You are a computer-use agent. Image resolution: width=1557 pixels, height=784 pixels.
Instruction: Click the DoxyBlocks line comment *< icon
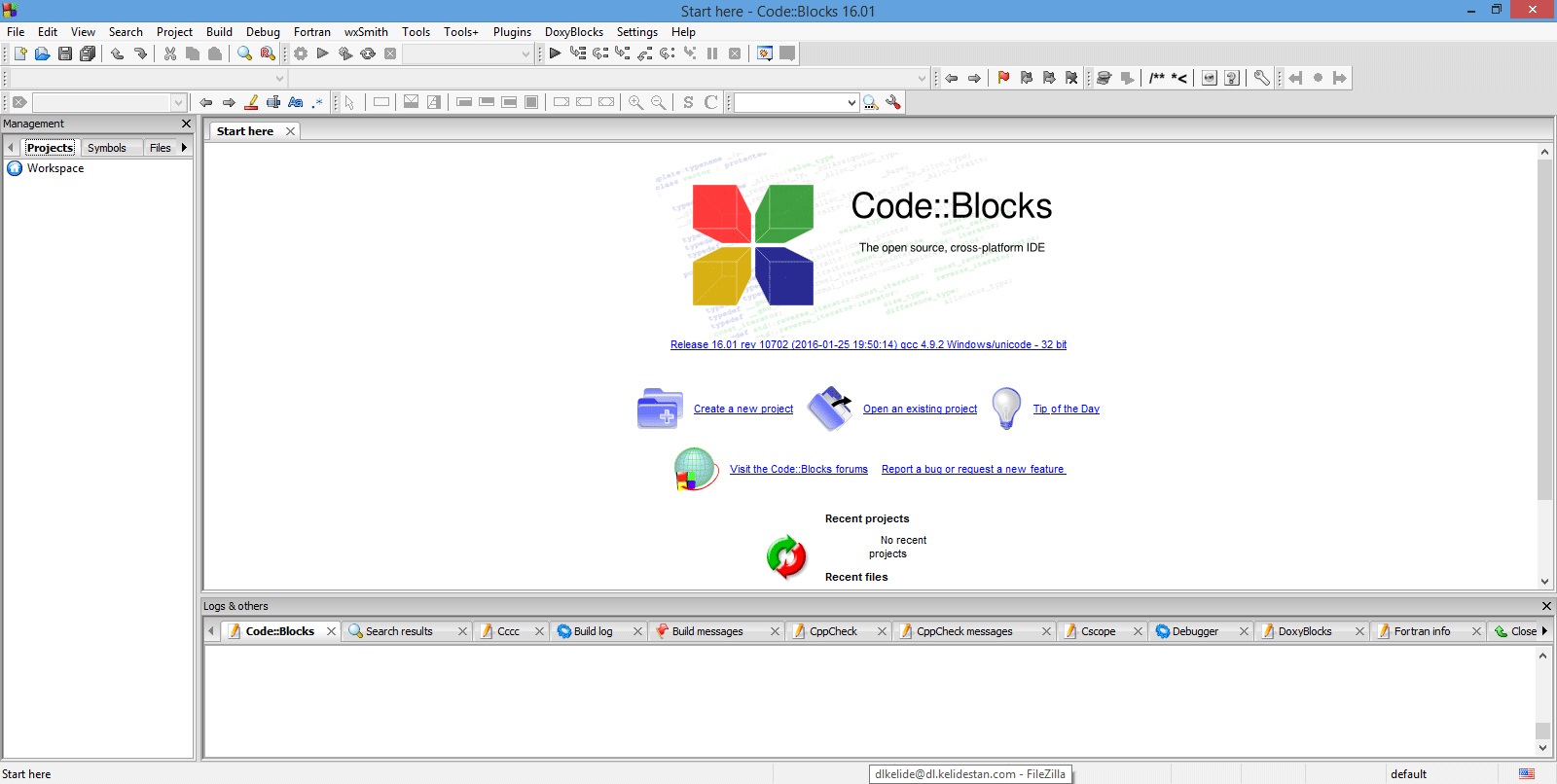(x=1178, y=78)
